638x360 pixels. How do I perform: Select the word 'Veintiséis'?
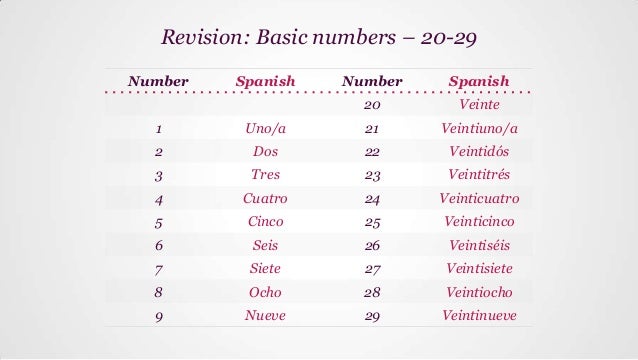479,245
